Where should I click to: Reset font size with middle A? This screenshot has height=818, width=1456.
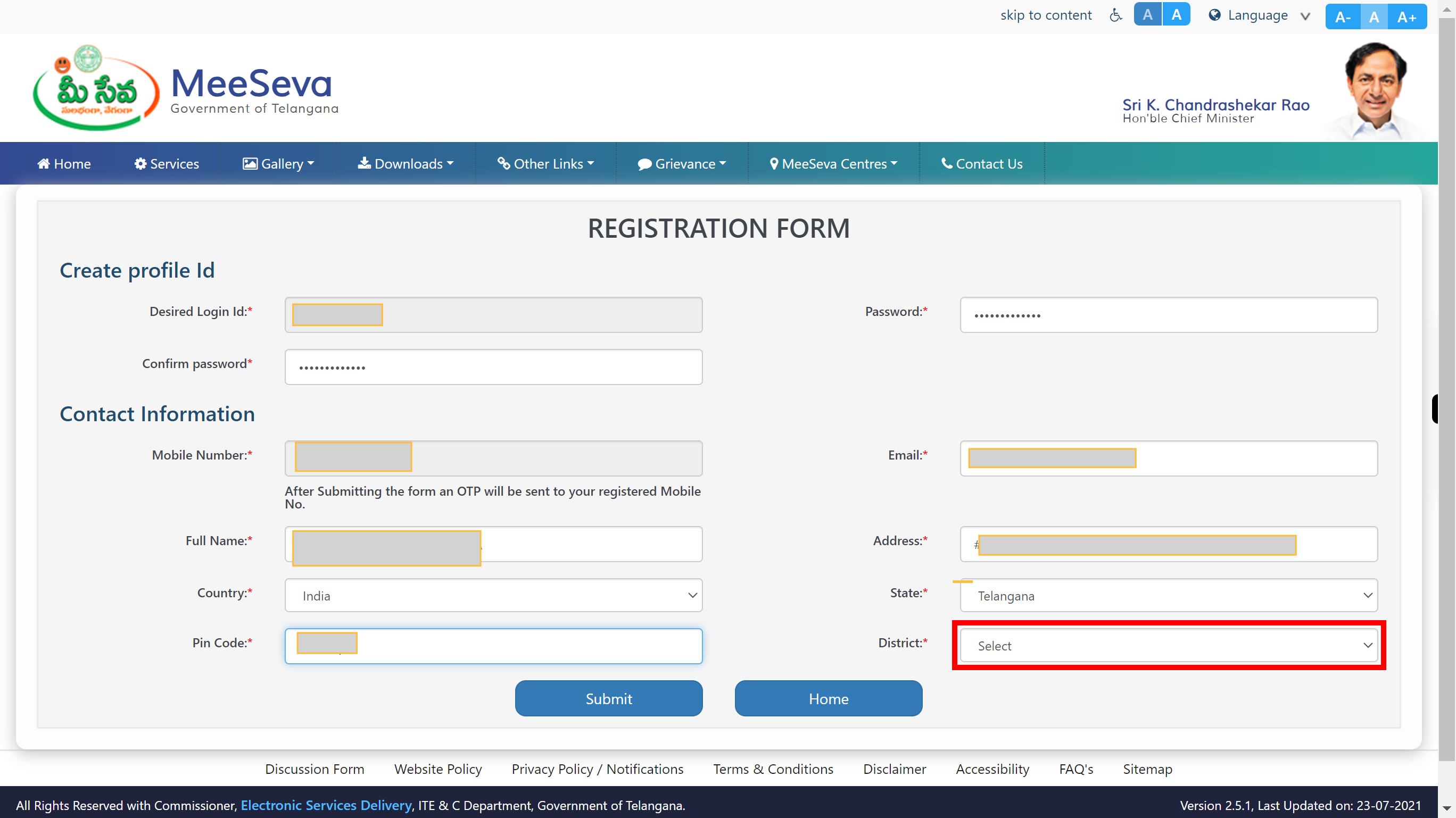click(1374, 17)
